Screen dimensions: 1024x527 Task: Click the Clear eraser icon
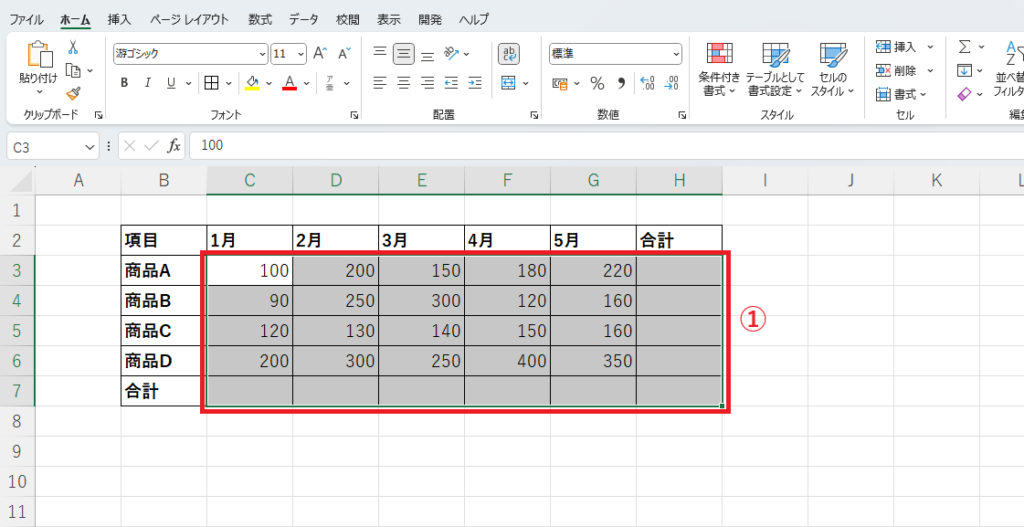pyautogui.click(x=965, y=94)
